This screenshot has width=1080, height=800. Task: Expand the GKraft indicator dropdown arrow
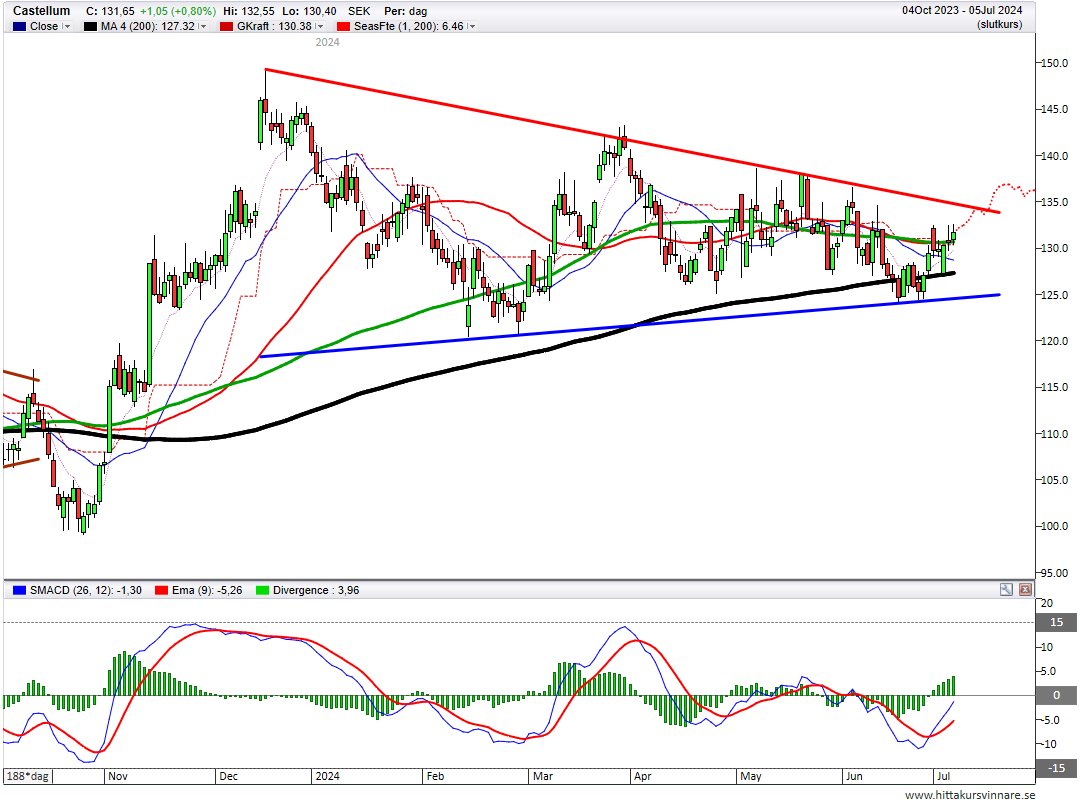pos(320,26)
